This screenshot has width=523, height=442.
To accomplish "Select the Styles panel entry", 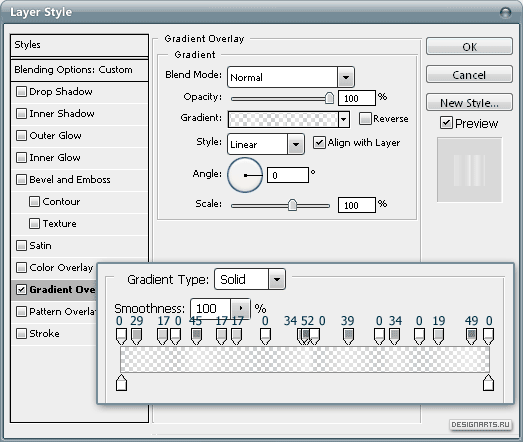I will click(x=79, y=45).
